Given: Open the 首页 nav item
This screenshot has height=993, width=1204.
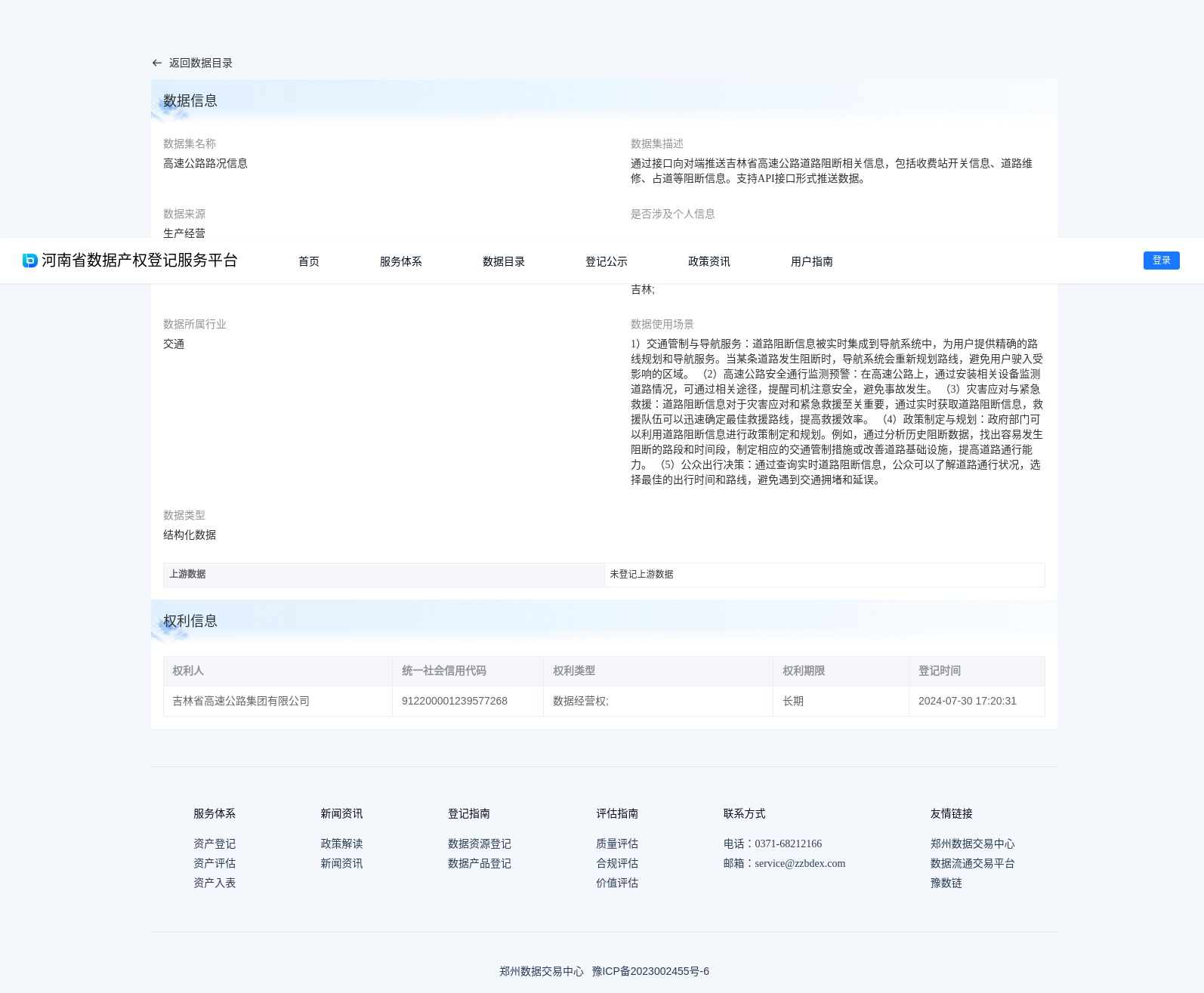Looking at the screenshot, I should tap(309, 261).
